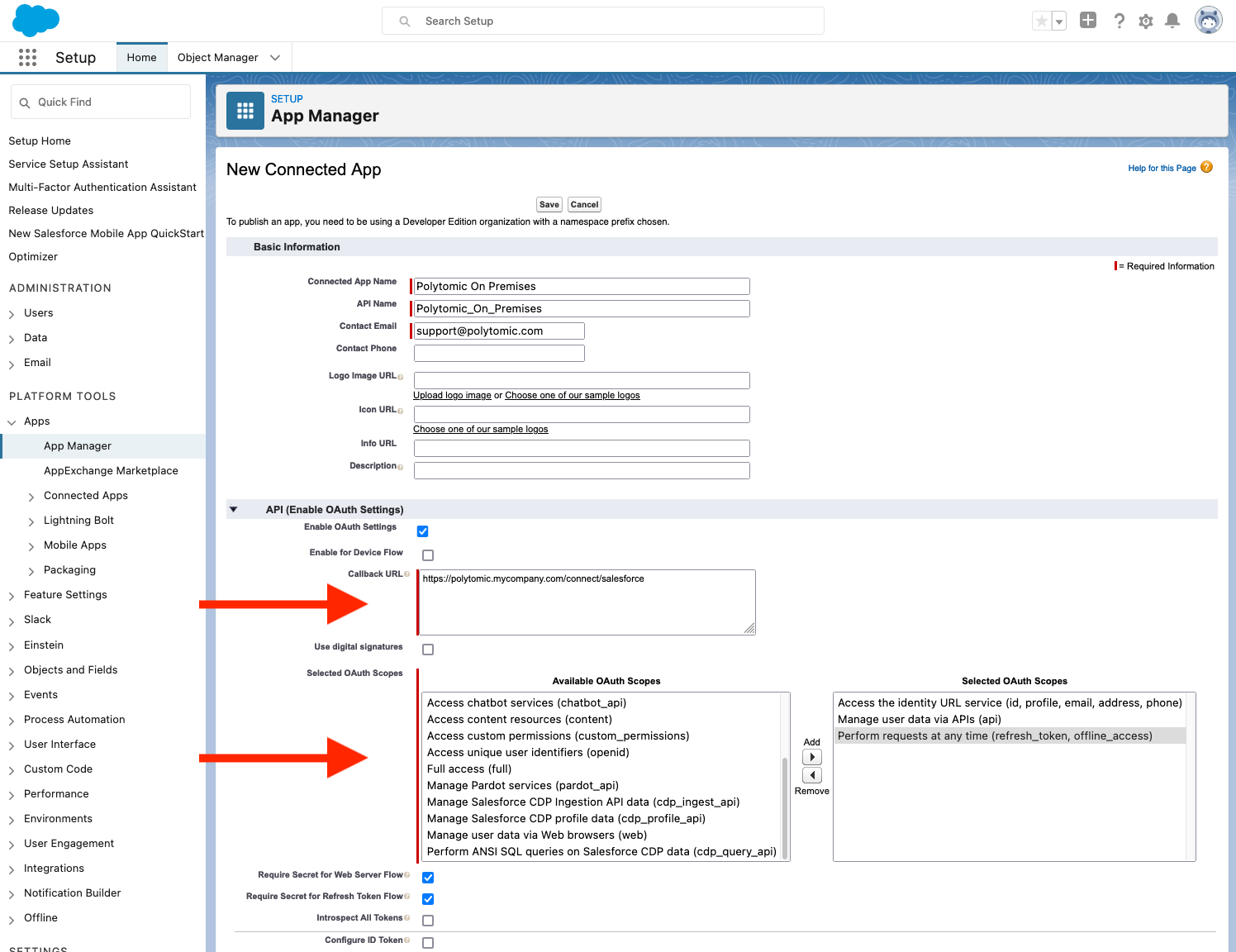This screenshot has height=952, width=1236.
Task: Click the Require Secret for Web Server Flow help icon
Action: pyautogui.click(x=406, y=875)
